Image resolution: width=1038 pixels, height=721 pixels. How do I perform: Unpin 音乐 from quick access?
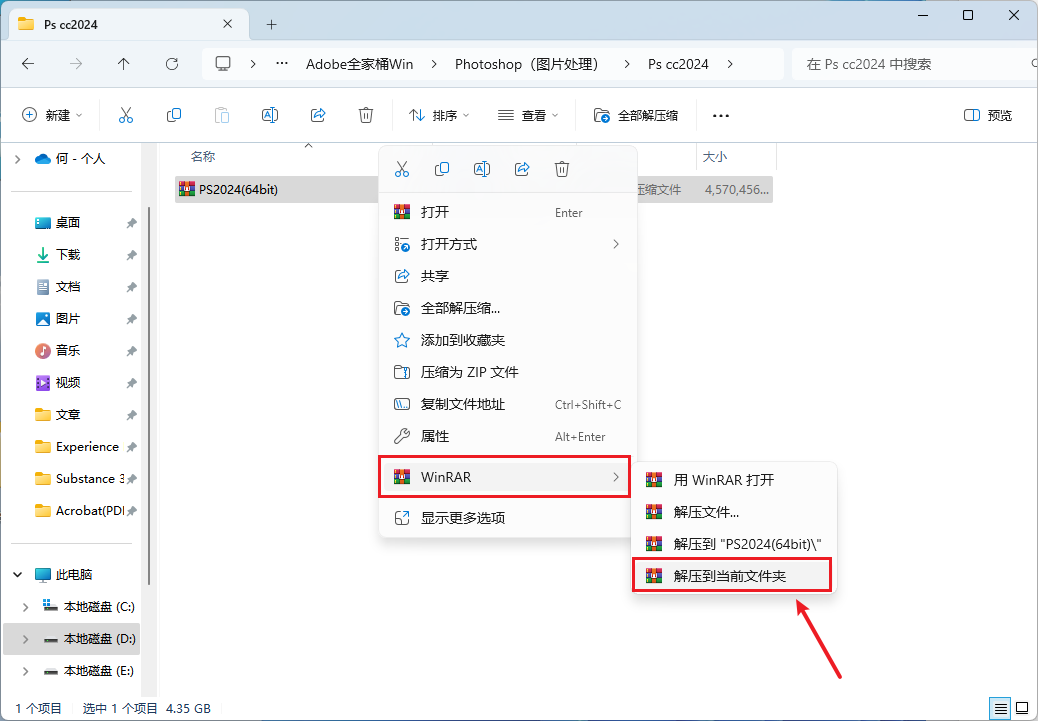131,351
